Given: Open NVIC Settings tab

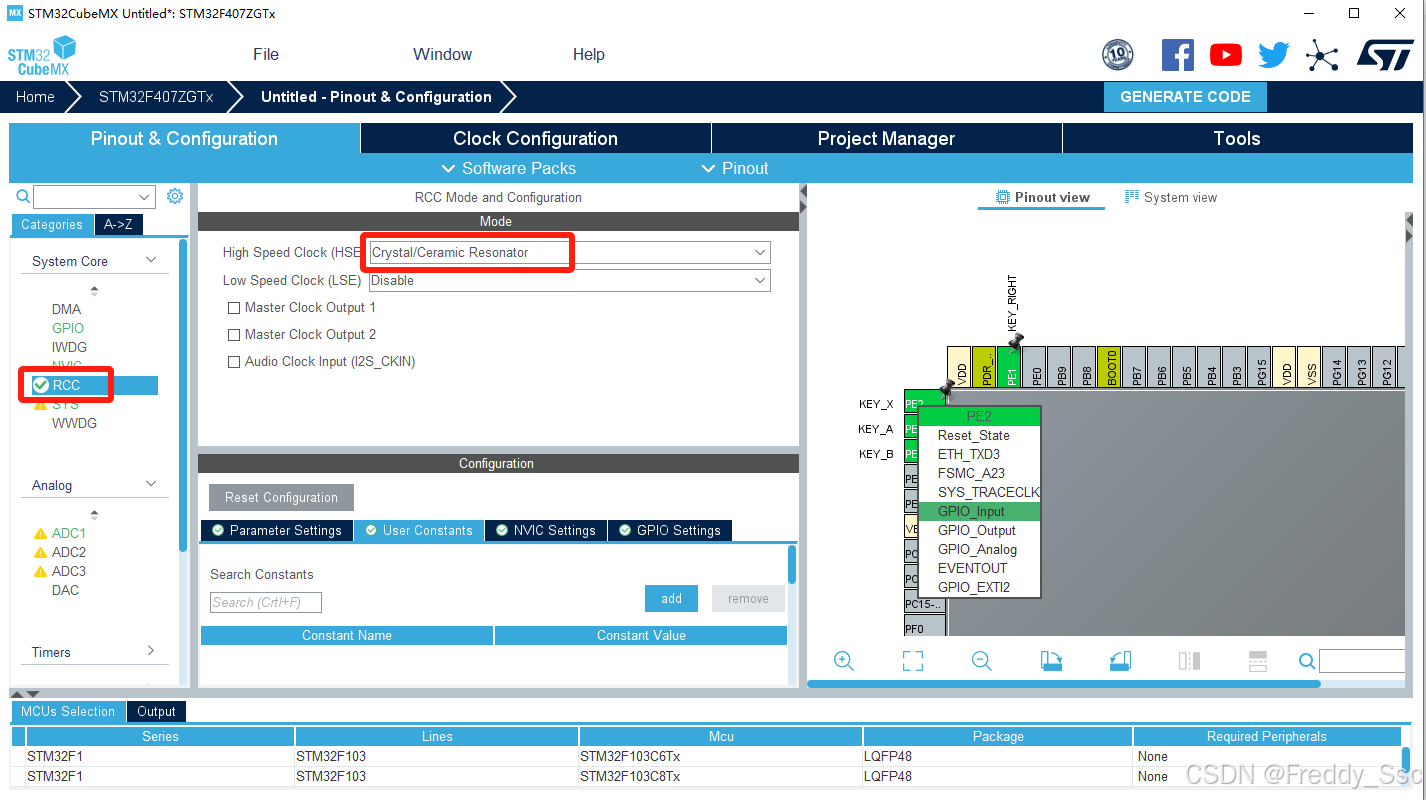Looking at the screenshot, I should (546, 531).
